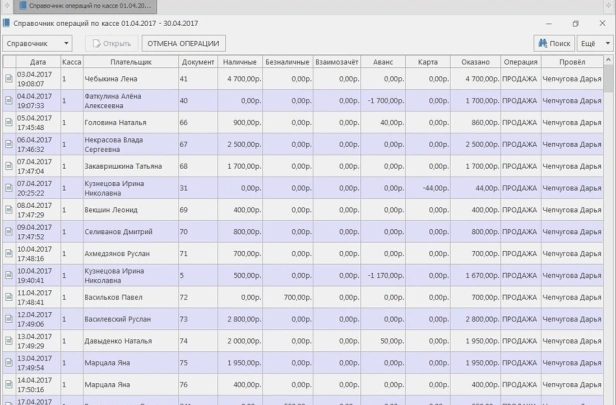Click the row icon for Давыденко Наталья

click(x=9, y=342)
